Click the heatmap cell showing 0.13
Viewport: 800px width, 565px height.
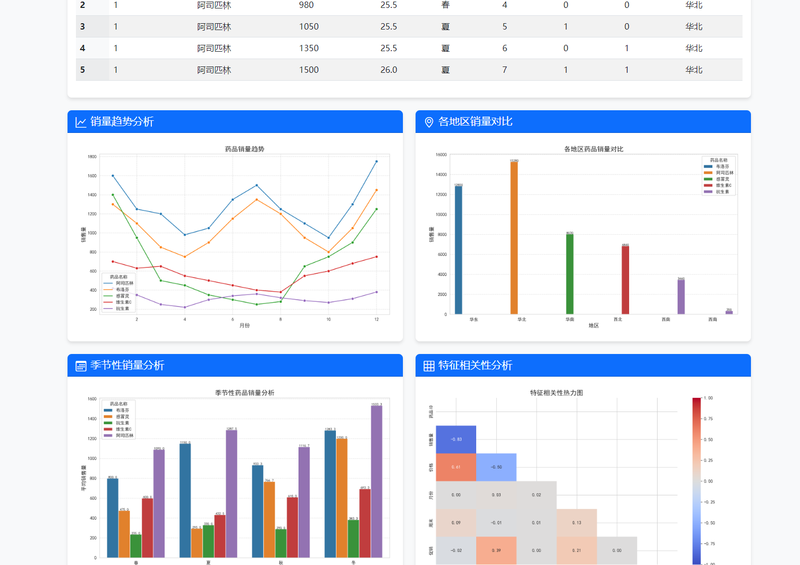point(577,523)
